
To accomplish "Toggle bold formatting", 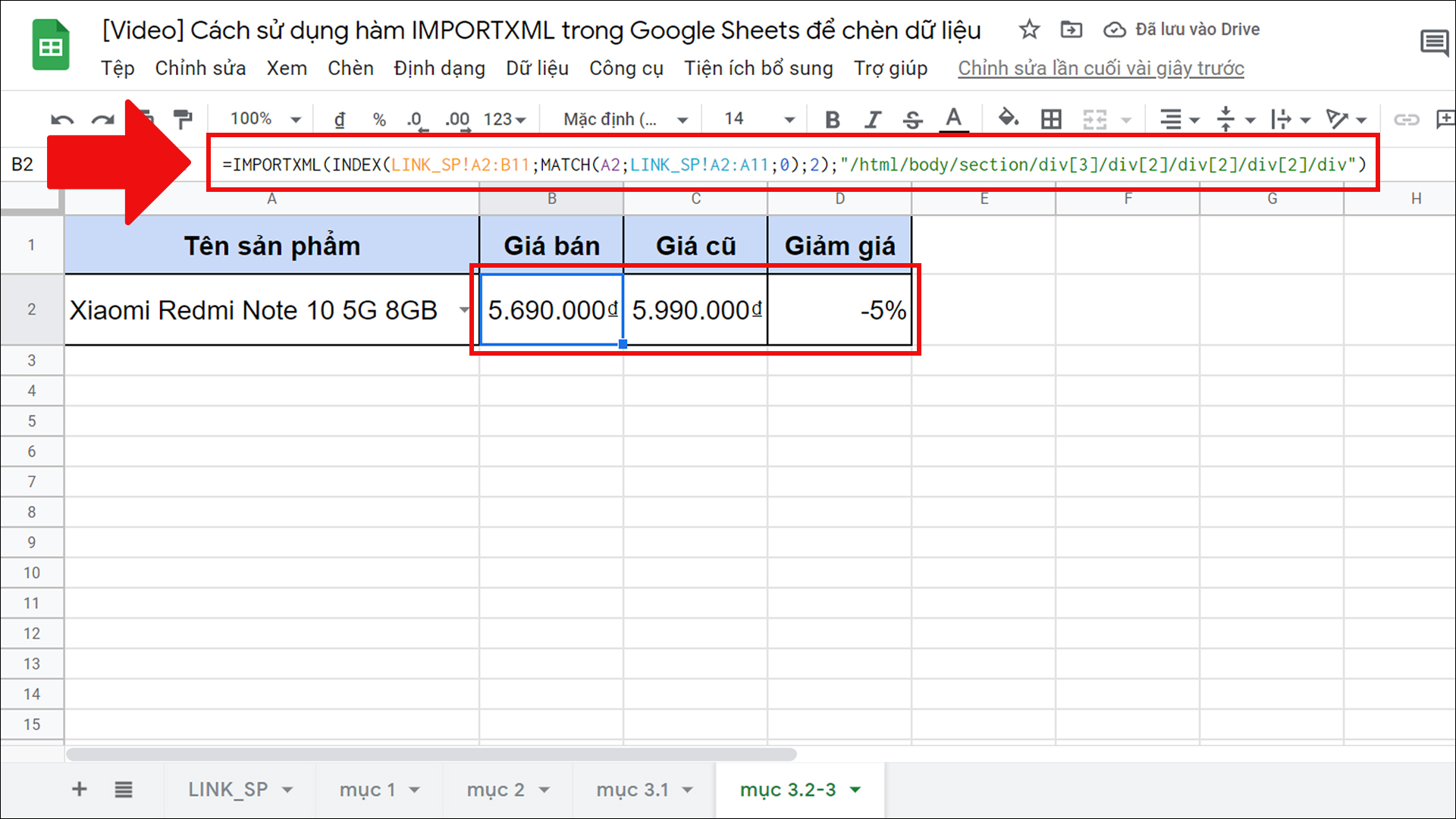I will [x=832, y=119].
